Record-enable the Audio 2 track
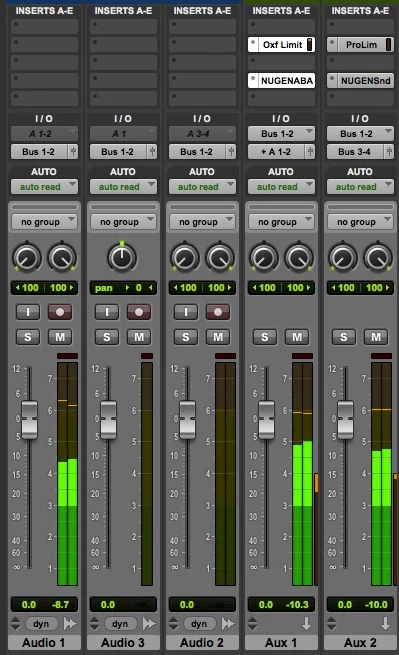 pyautogui.click(x=218, y=312)
